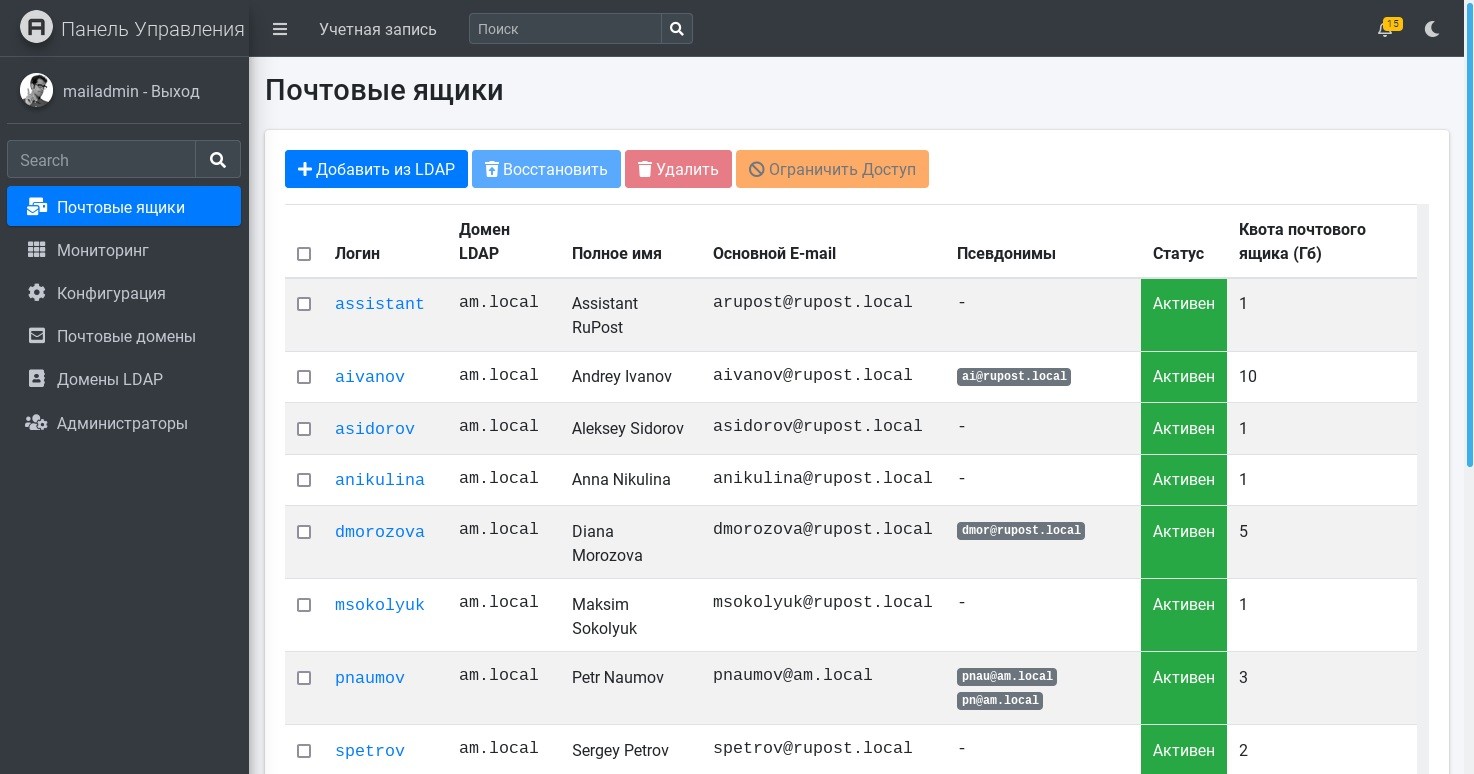Viewport: 1474px width, 774px height.
Task: Tick the select-all checkbox in table header
Action: point(304,254)
